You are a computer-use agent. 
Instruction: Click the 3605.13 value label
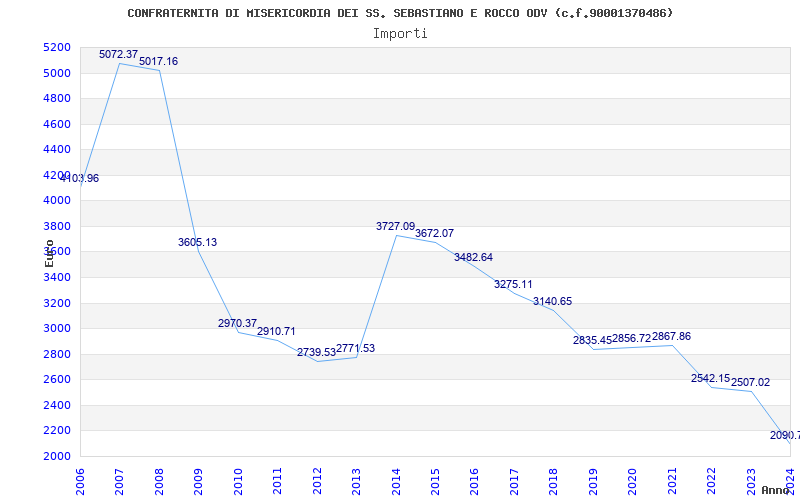pos(197,242)
